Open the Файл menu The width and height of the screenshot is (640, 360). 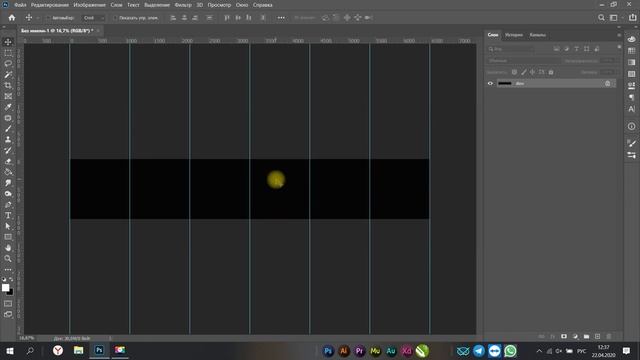coord(20,5)
